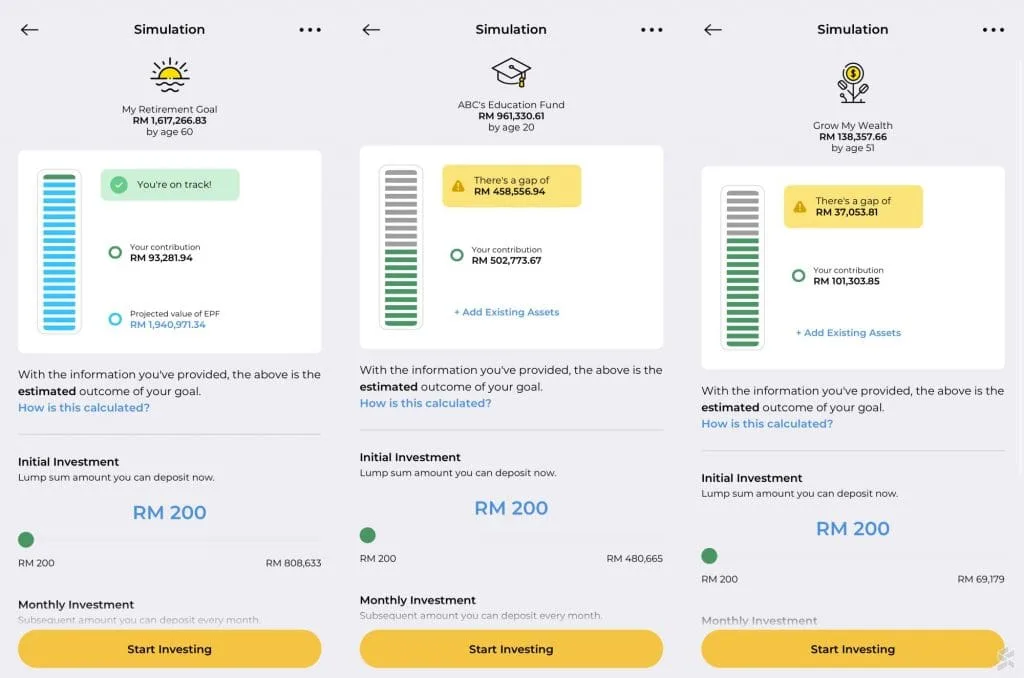
Task: Tap back arrow on Education Fund screen
Action: pos(371,30)
